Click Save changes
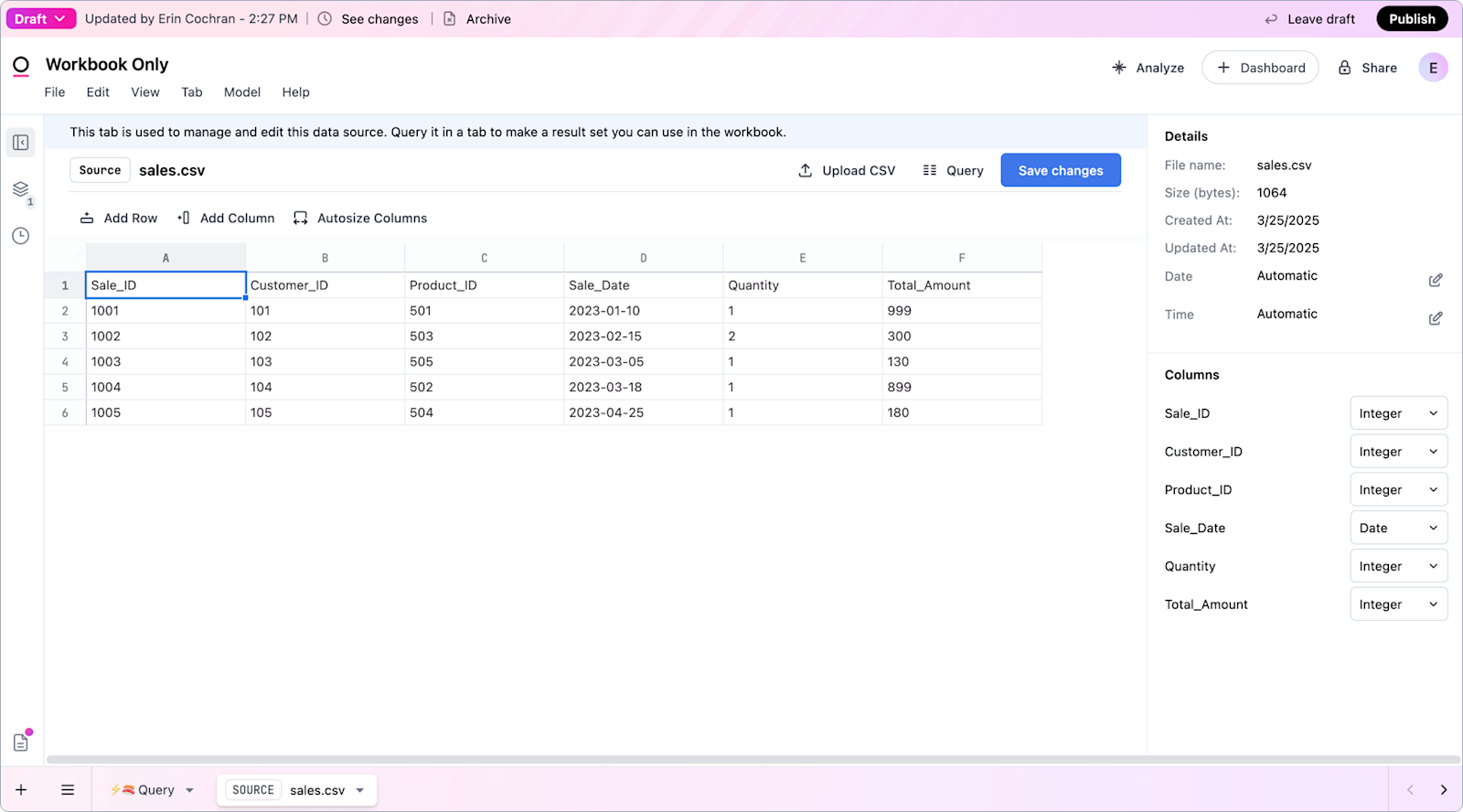Image resolution: width=1463 pixels, height=812 pixels. pos(1061,170)
